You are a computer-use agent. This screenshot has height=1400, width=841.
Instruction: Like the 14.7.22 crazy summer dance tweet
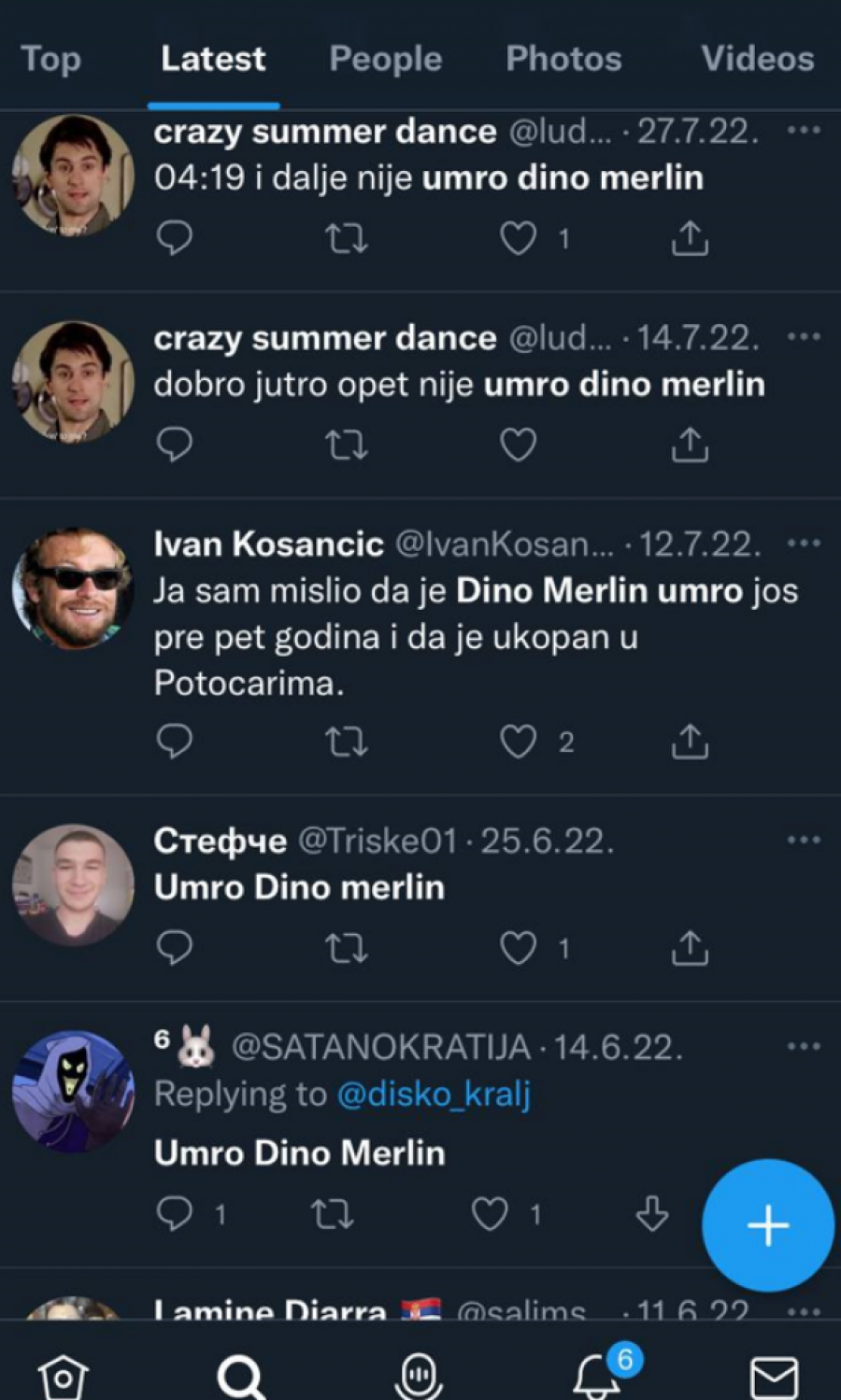(x=518, y=445)
